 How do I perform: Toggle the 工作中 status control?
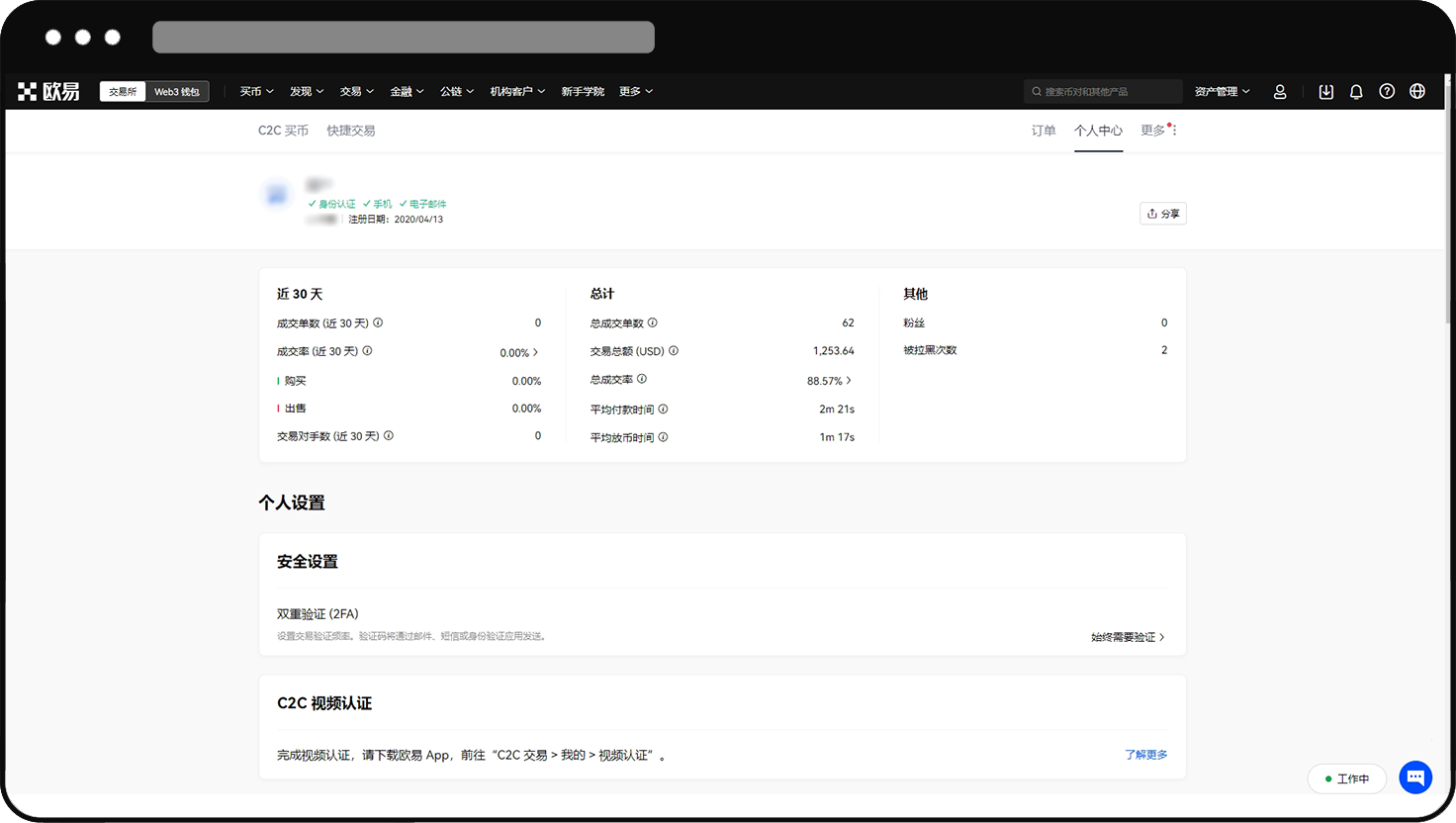1347,778
